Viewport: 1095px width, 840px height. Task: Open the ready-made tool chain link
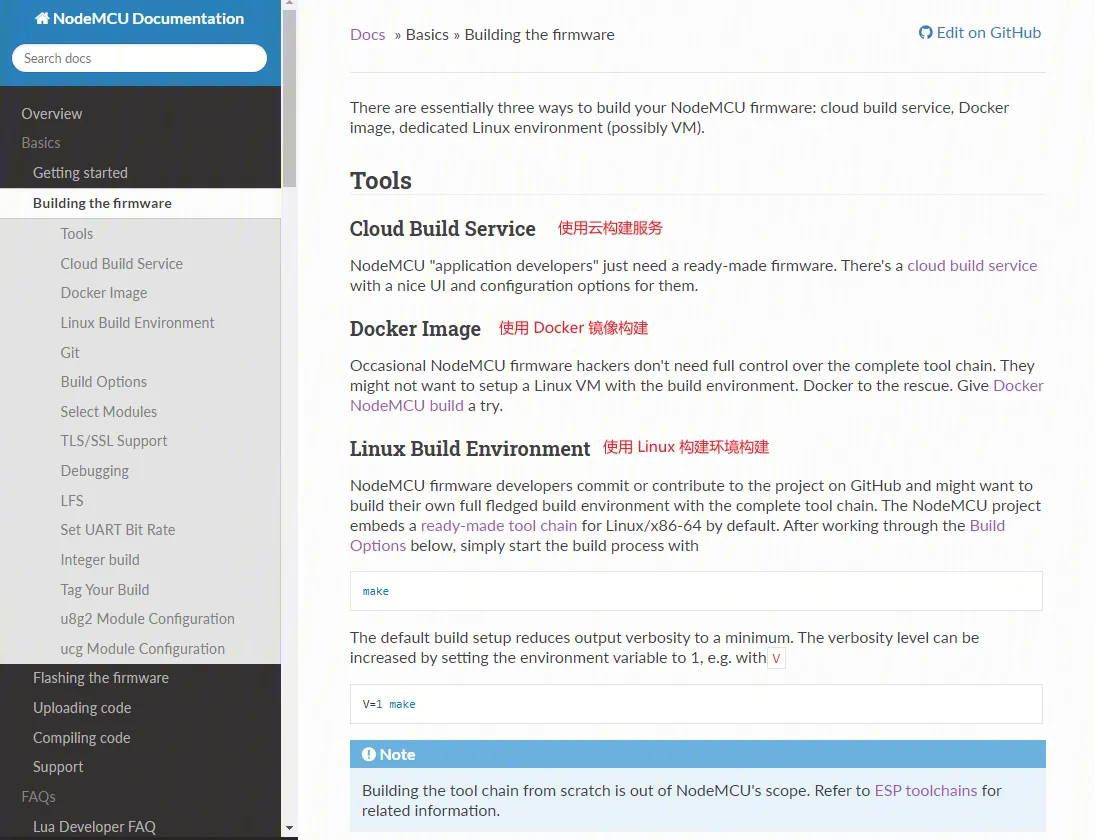[x=499, y=526]
